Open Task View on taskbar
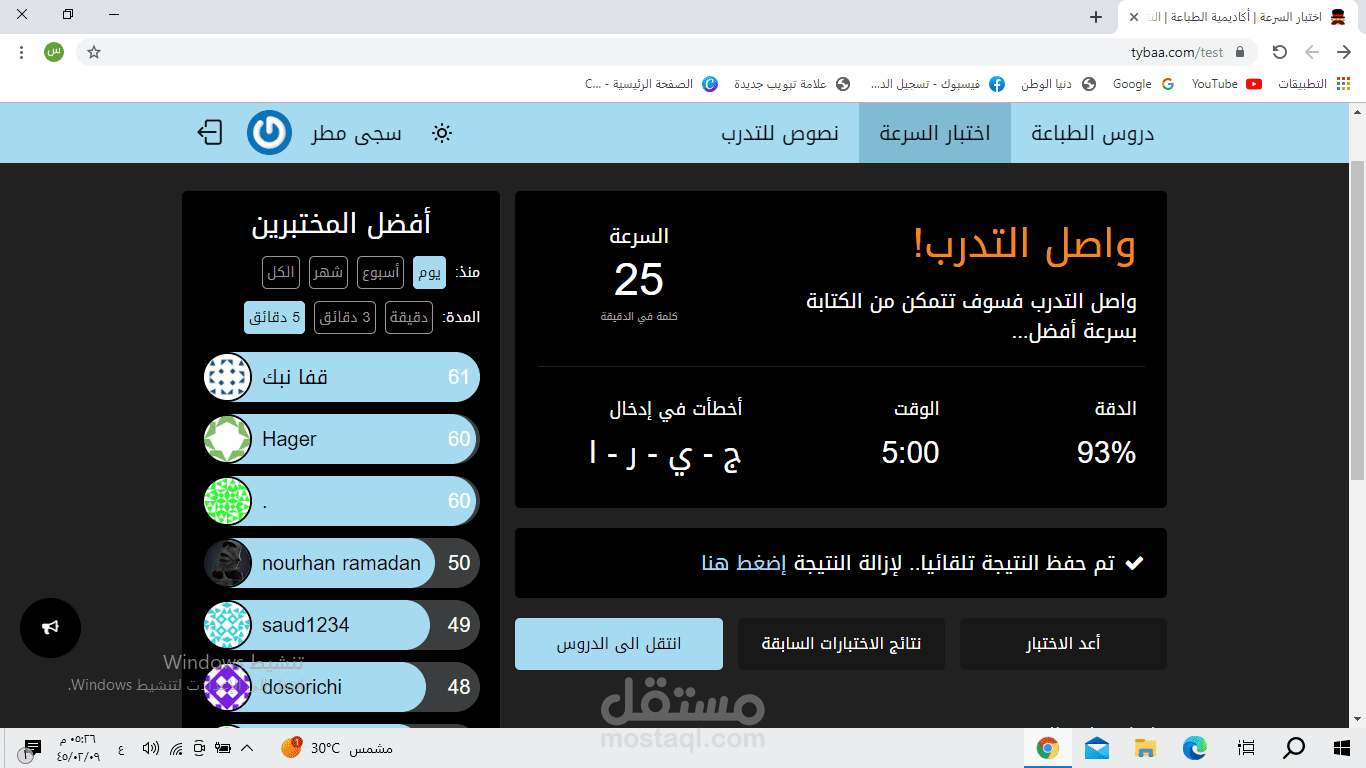 click(1246, 747)
